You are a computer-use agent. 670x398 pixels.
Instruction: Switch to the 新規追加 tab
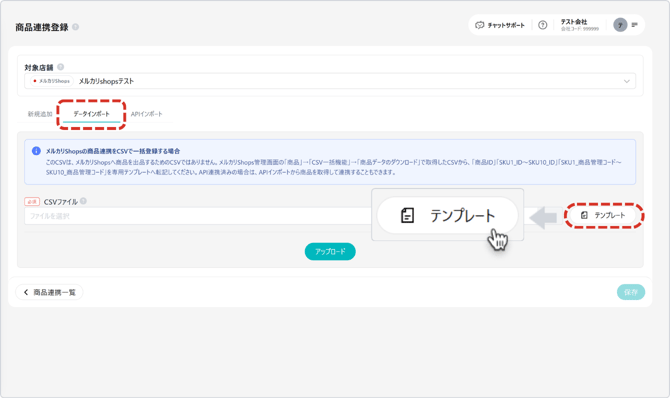tap(40, 114)
